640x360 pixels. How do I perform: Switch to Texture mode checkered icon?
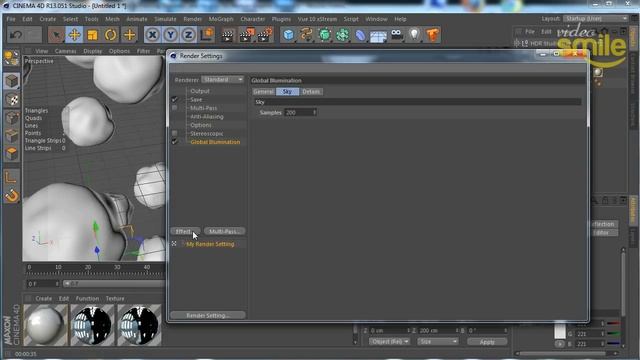(x=12, y=100)
